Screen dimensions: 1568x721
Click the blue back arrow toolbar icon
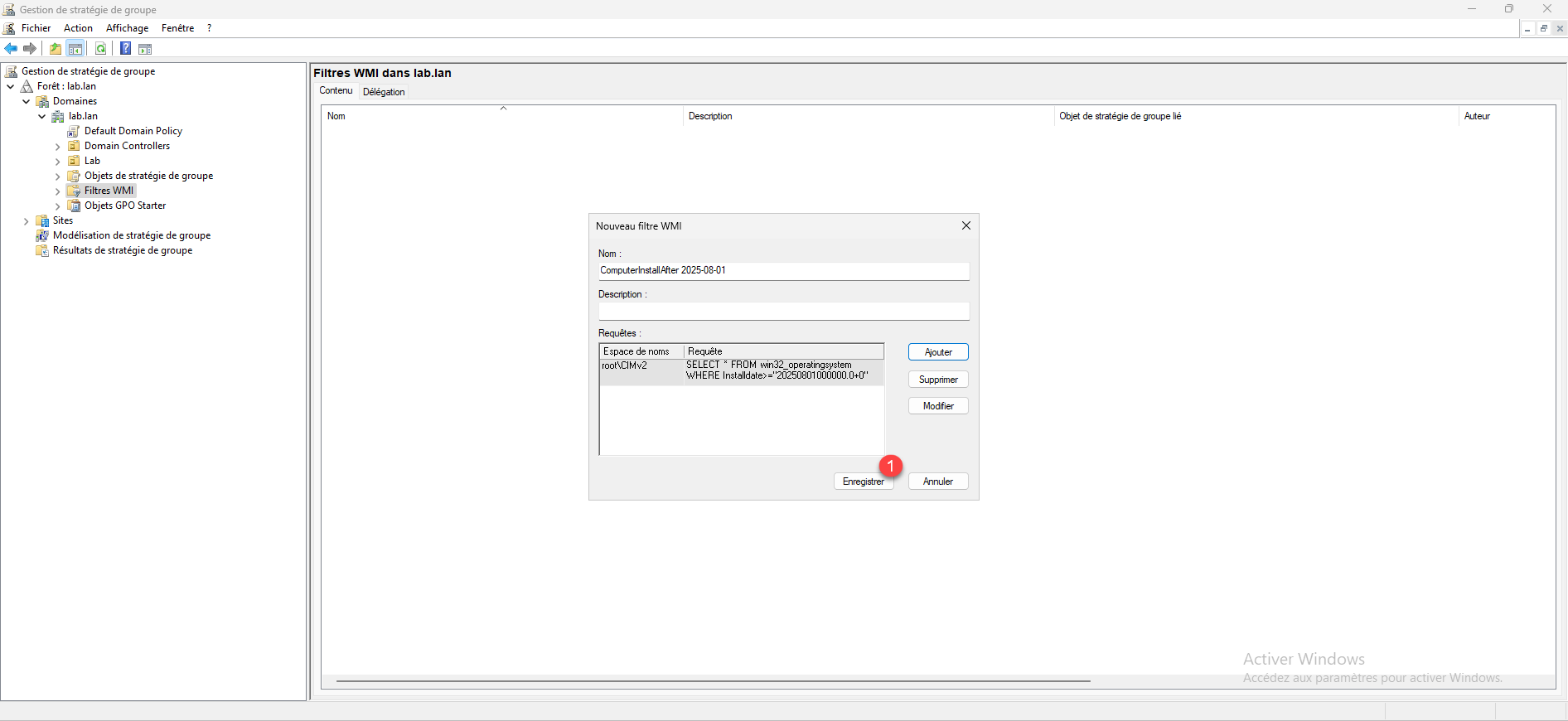pos(11,49)
